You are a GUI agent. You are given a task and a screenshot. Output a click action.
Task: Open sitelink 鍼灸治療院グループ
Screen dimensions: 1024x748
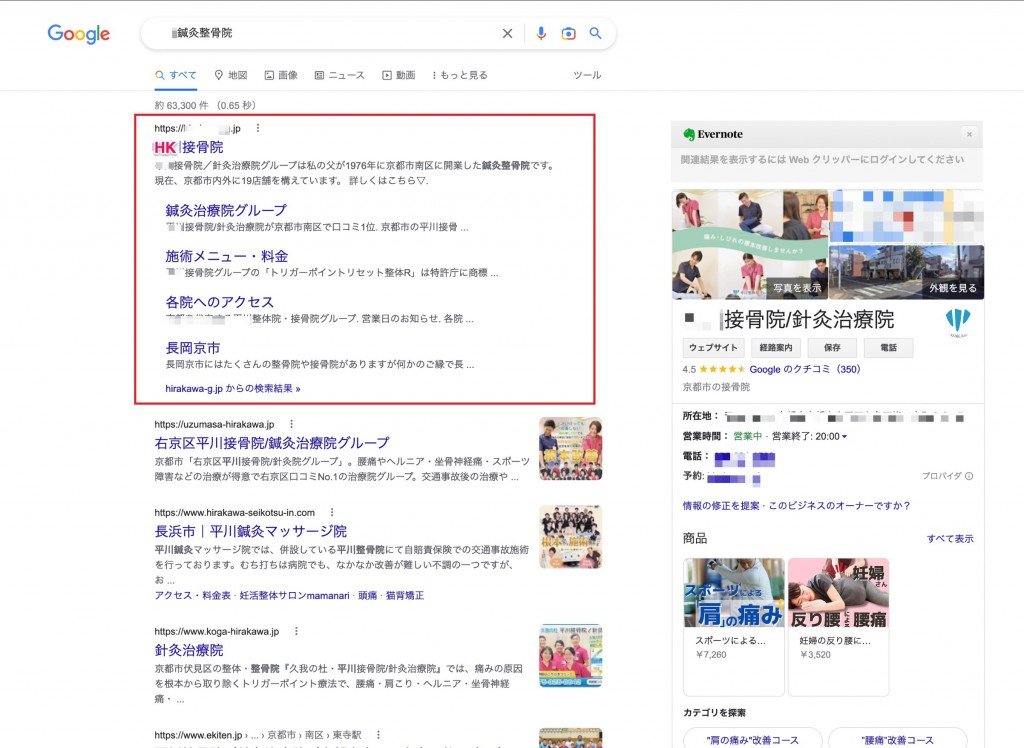coord(226,210)
